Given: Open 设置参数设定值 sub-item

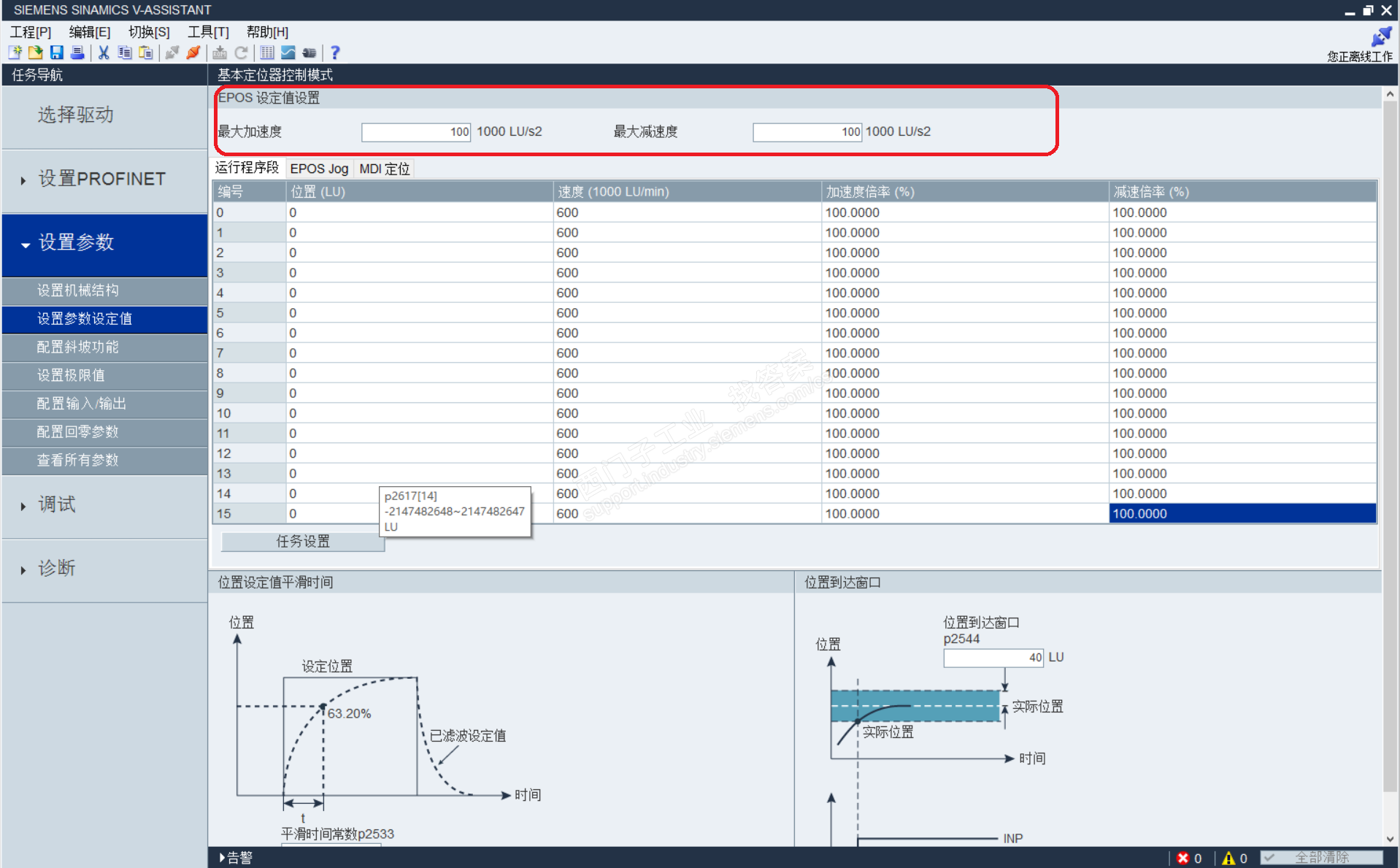Looking at the screenshot, I should (x=104, y=319).
